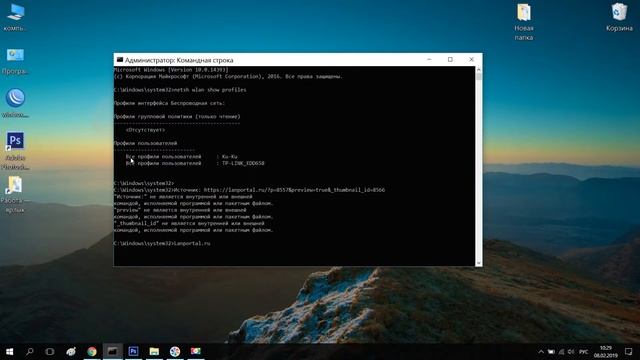640x360 pixels.
Task: Open File Explorer from the taskbar
Action: point(154,351)
